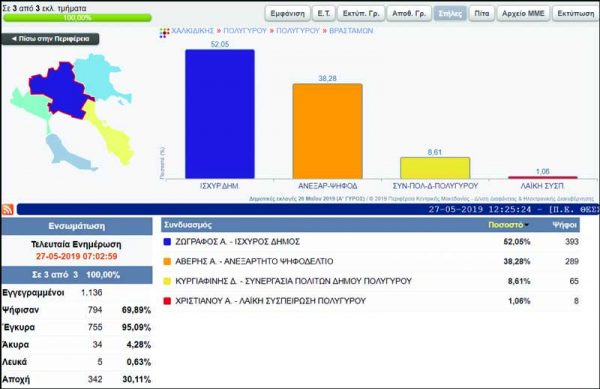Switch chart view to Πίτα
The image size is (600, 389).
click(x=482, y=13)
